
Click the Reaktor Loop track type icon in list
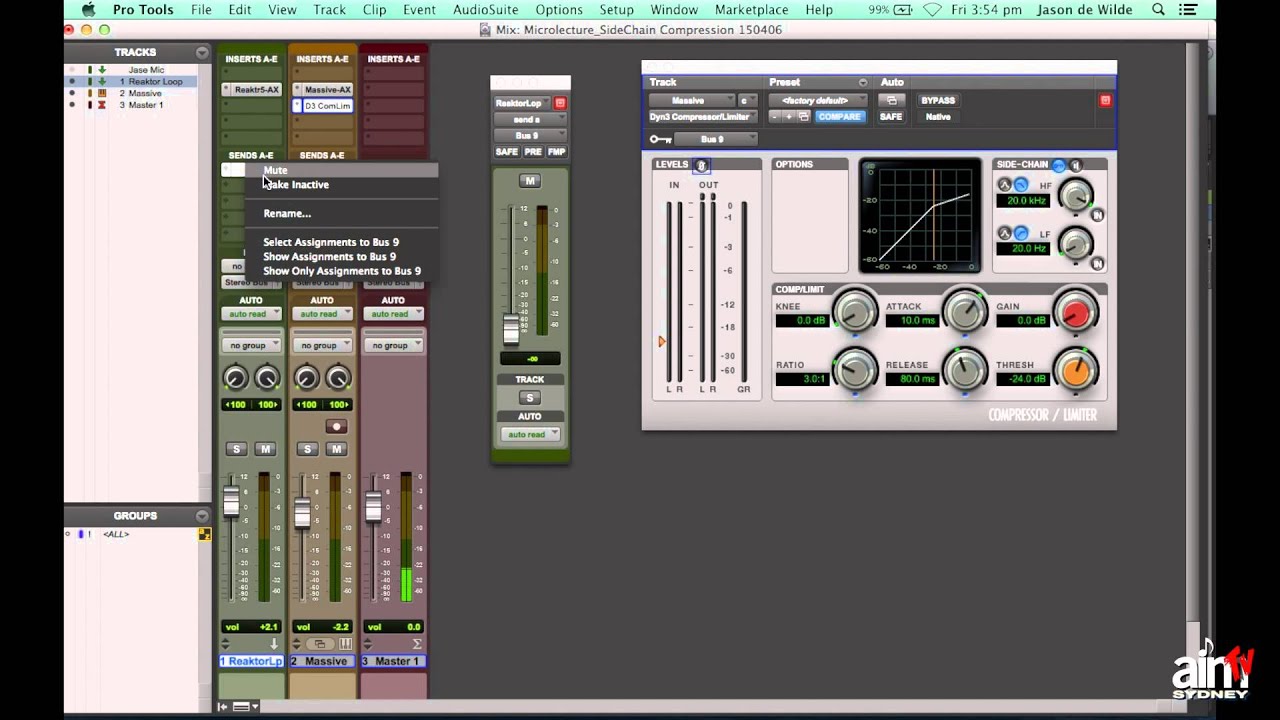point(101,81)
